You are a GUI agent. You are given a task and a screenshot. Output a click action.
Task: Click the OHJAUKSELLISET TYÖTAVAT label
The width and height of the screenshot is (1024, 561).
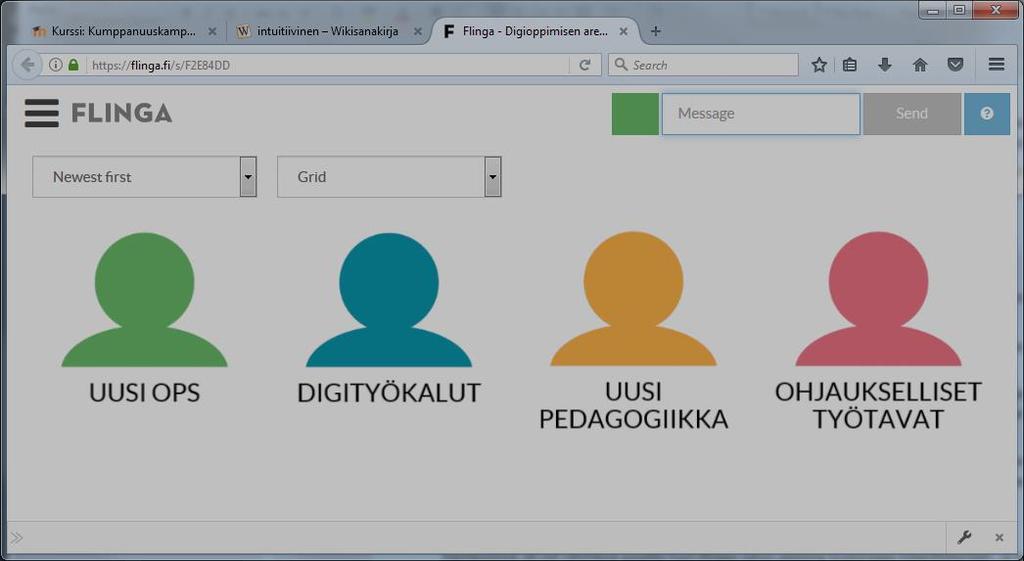click(878, 406)
